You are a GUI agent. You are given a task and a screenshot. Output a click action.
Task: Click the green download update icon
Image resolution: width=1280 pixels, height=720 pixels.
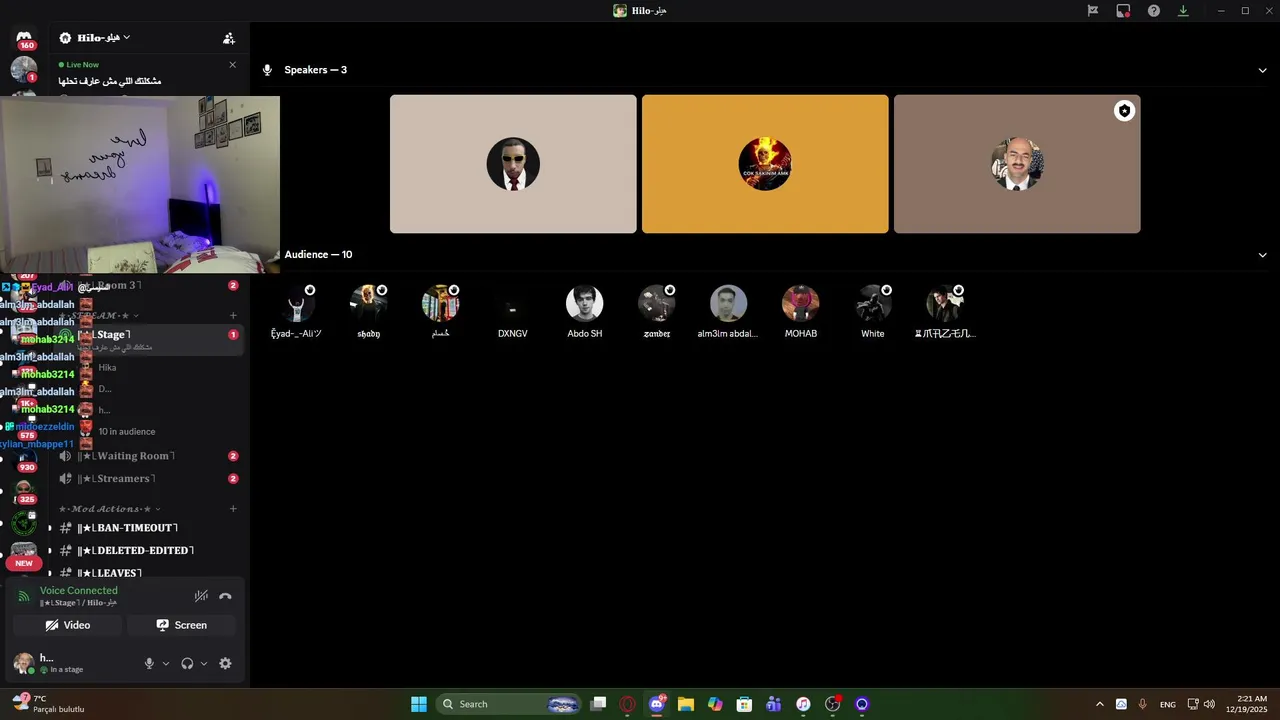(x=1183, y=11)
